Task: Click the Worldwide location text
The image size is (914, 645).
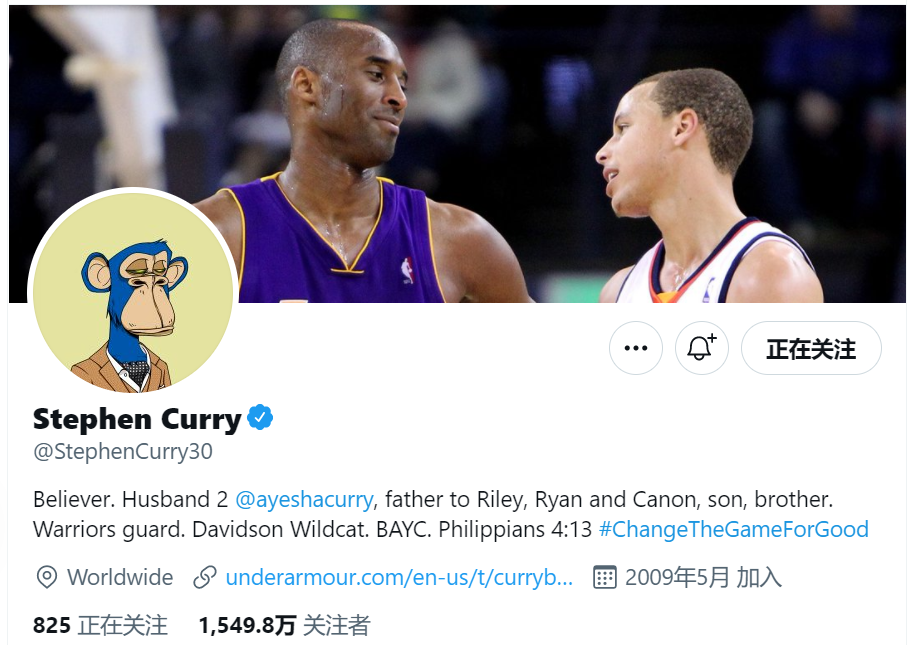Action: [x=120, y=577]
